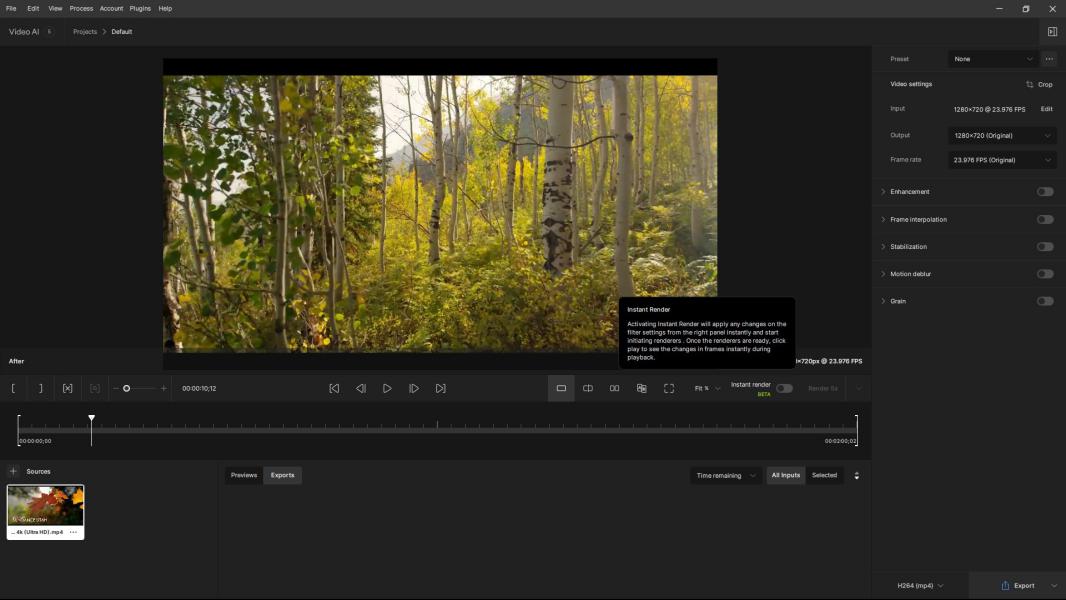Open the render options arrow

point(859,389)
